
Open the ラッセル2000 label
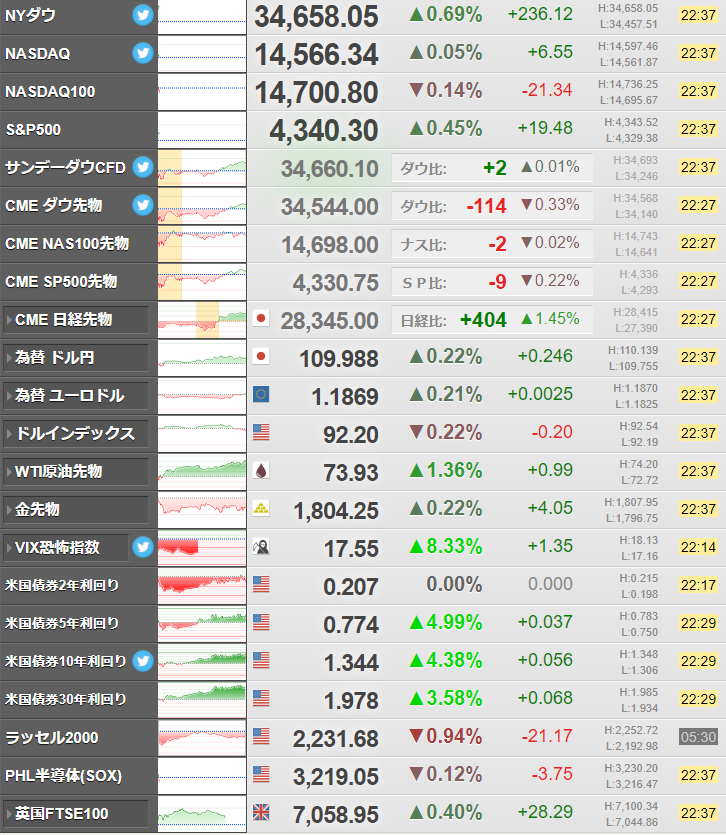coord(52,738)
